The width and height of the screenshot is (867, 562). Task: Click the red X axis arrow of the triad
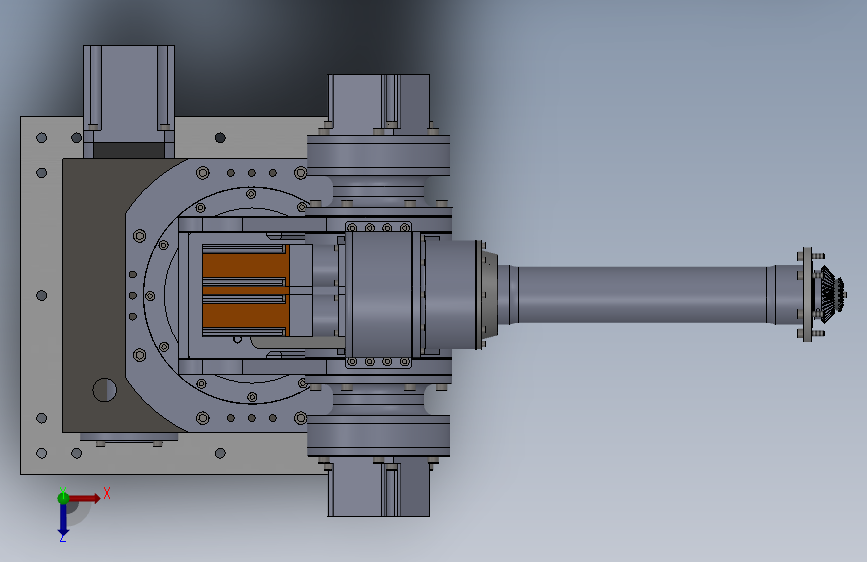click(84, 498)
